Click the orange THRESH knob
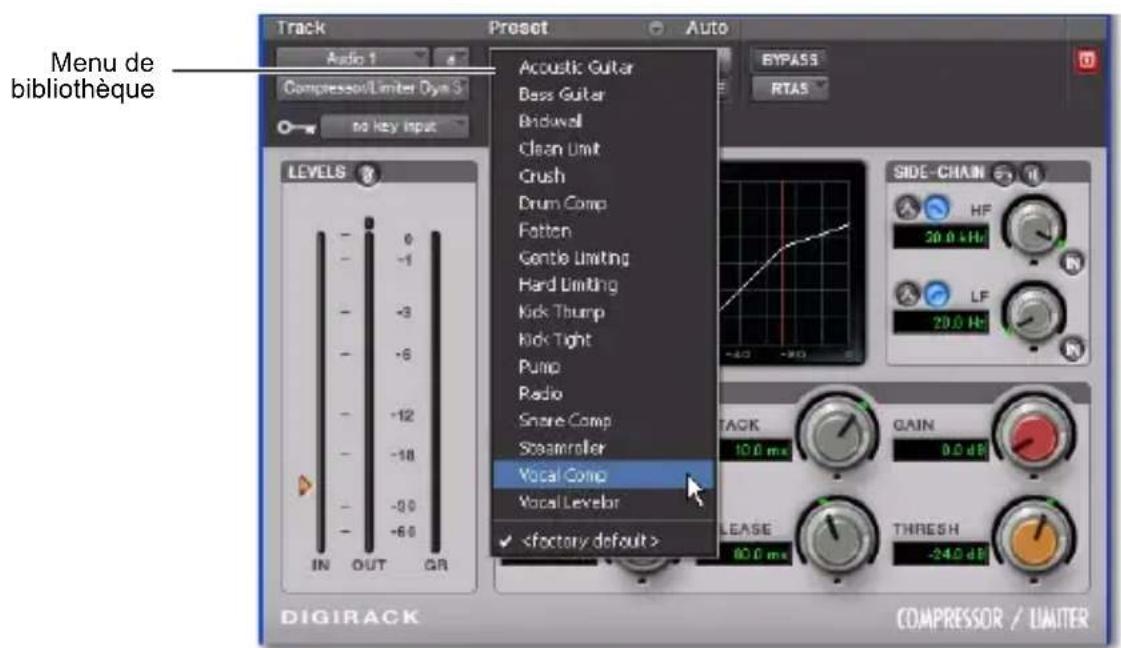The image size is (1121, 648). [x=1034, y=539]
